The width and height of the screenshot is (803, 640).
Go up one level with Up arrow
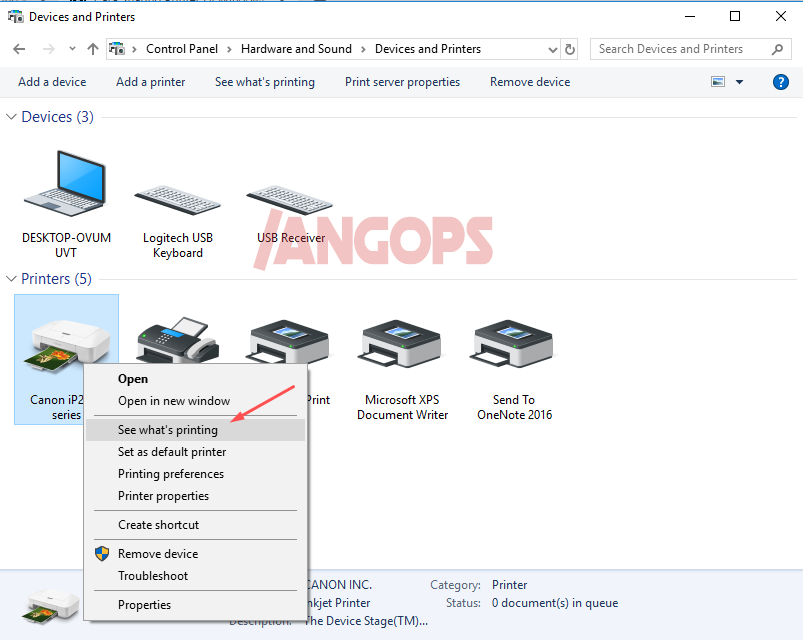point(93,49)
